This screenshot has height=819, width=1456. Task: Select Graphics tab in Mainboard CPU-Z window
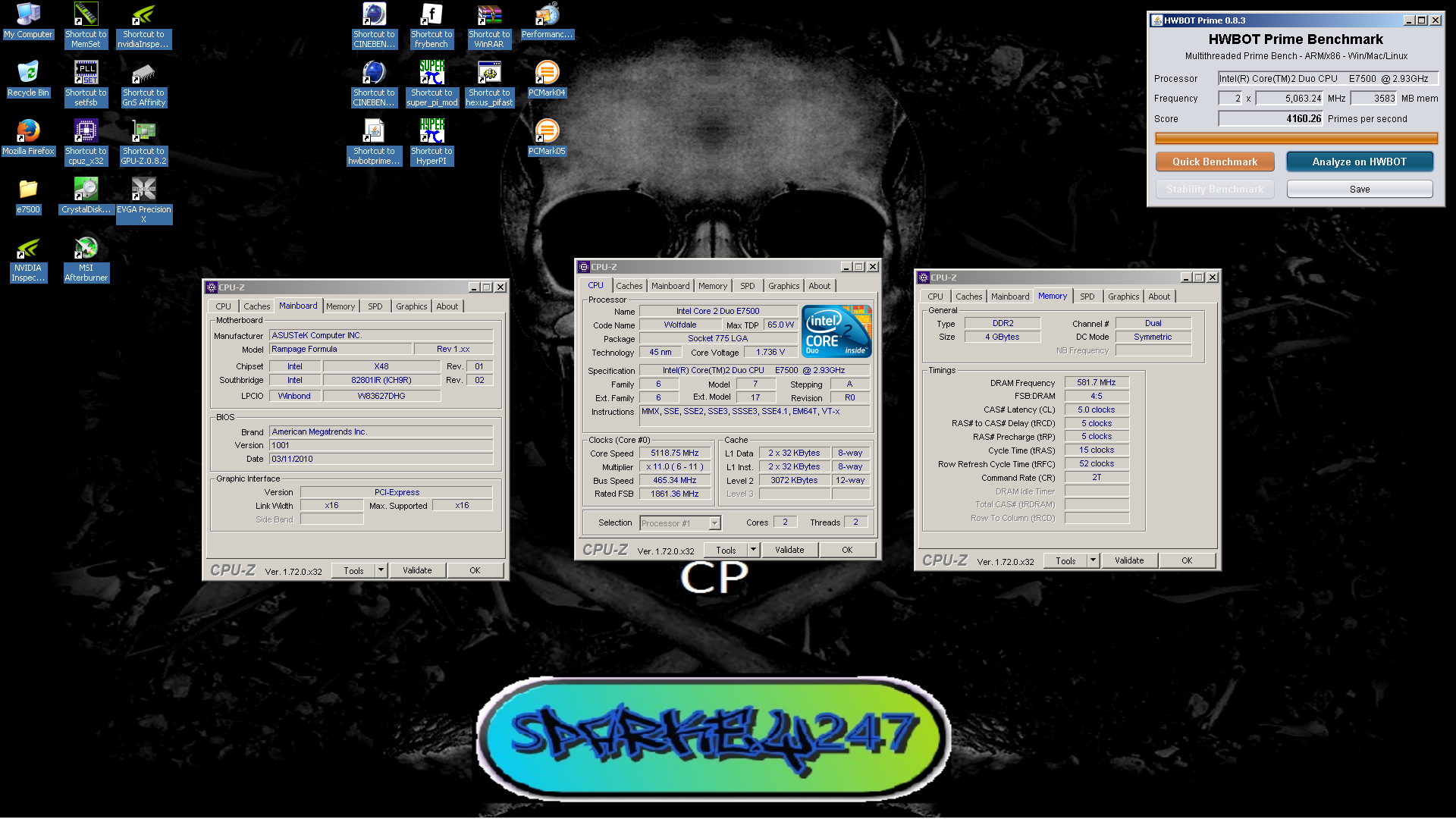click(x=411, y=306)
